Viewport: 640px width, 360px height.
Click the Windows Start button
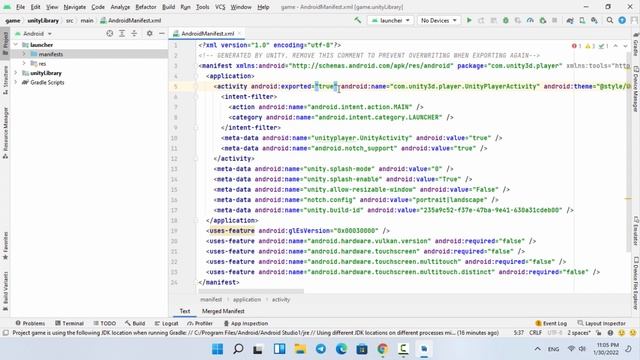click(218, 349)
